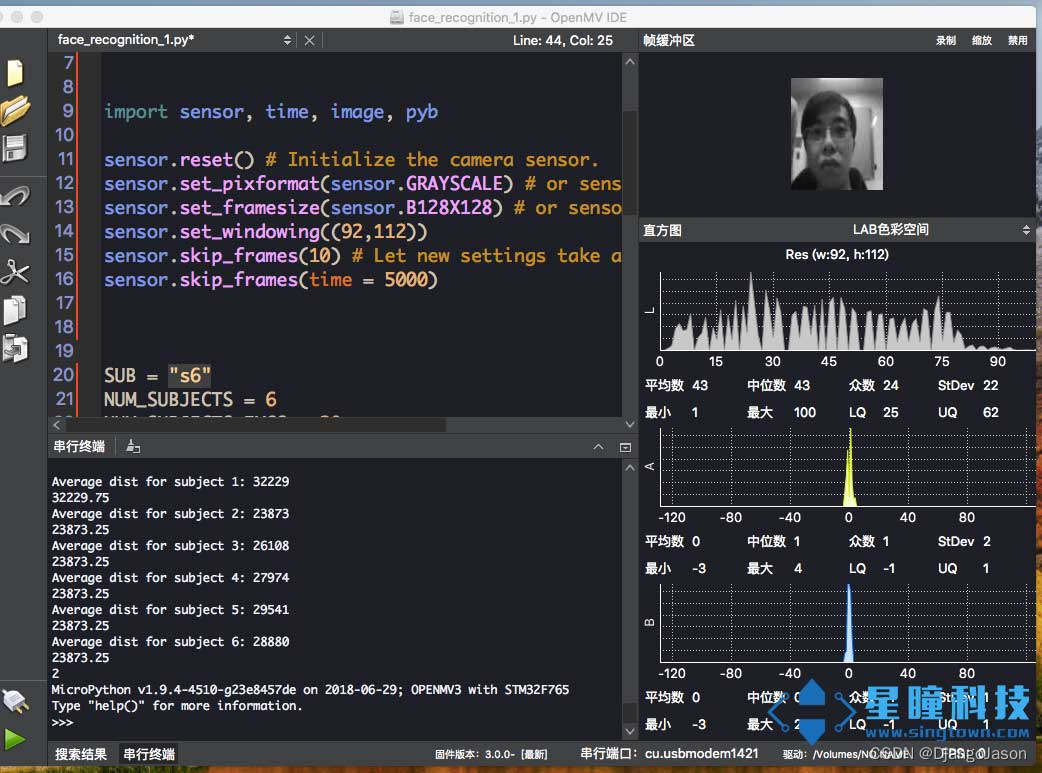The image size is (1042, 773).
Task: Select the 串行终端 tab at the bottom
Action: (x=149, y=754)
